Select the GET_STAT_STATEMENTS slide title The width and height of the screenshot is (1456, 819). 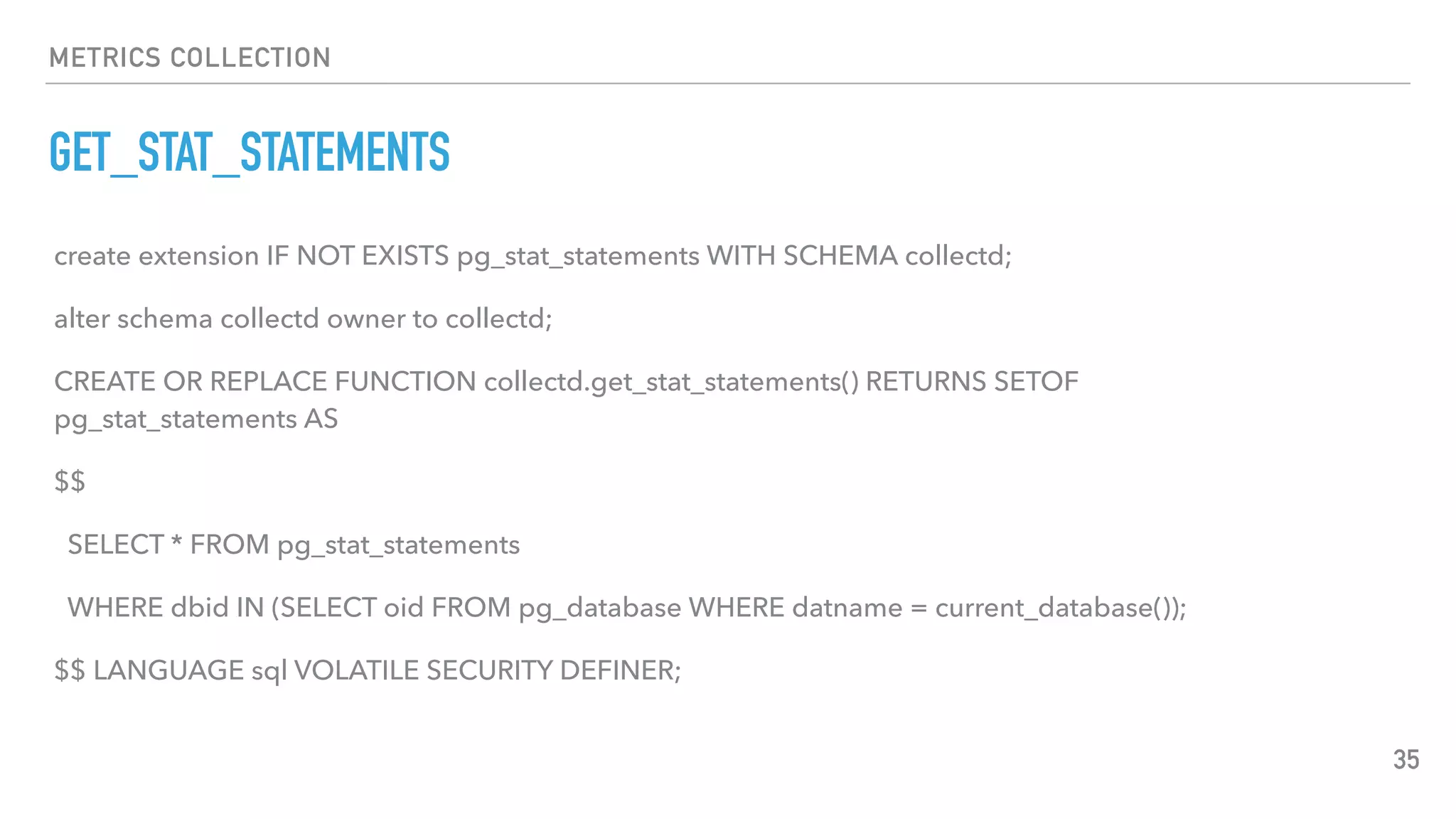pos(250,152)
